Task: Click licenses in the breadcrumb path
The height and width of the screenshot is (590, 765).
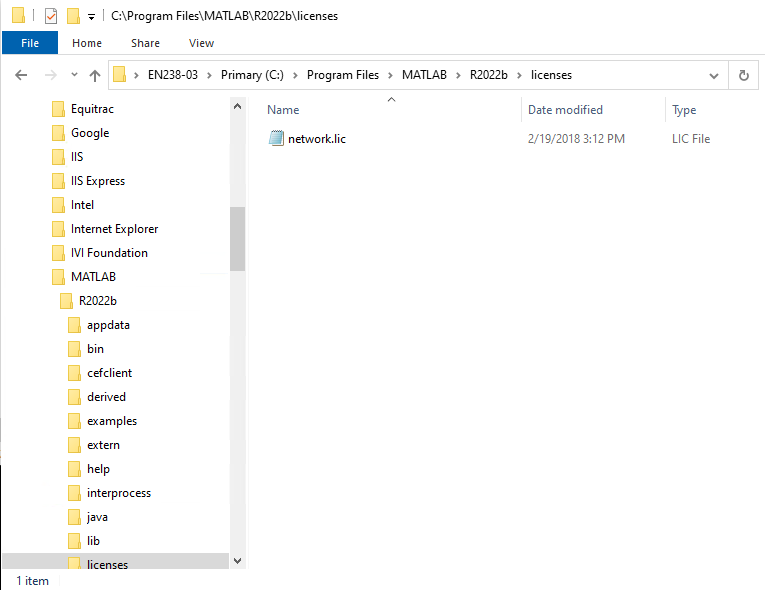Action: tap(551, 75)
